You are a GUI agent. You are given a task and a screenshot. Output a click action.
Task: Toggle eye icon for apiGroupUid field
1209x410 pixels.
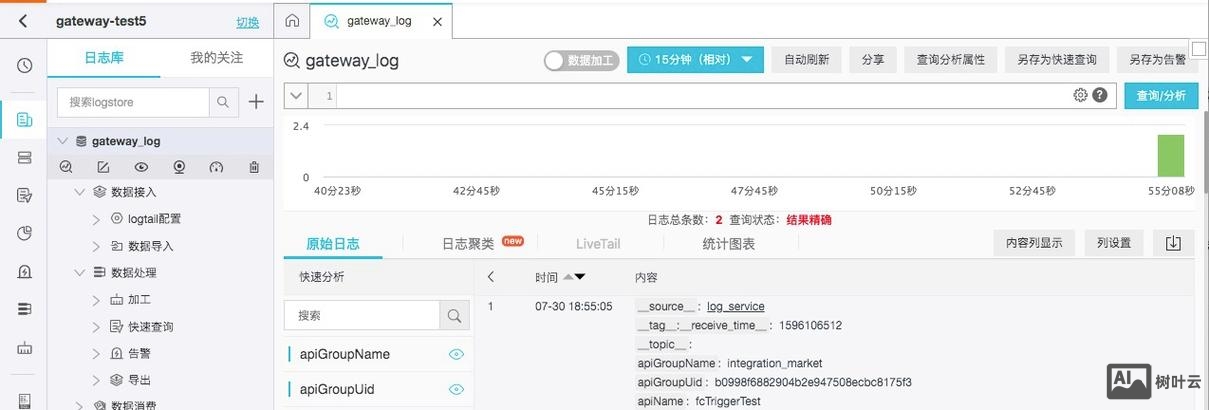456,389
